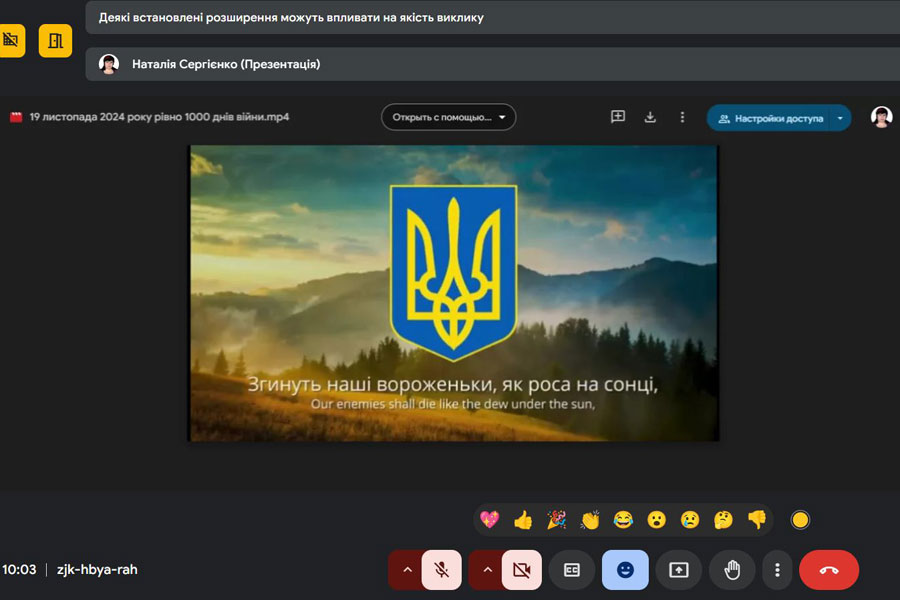Toggle the emoji reactions panel
900x600 pixels.
point(625,570)
